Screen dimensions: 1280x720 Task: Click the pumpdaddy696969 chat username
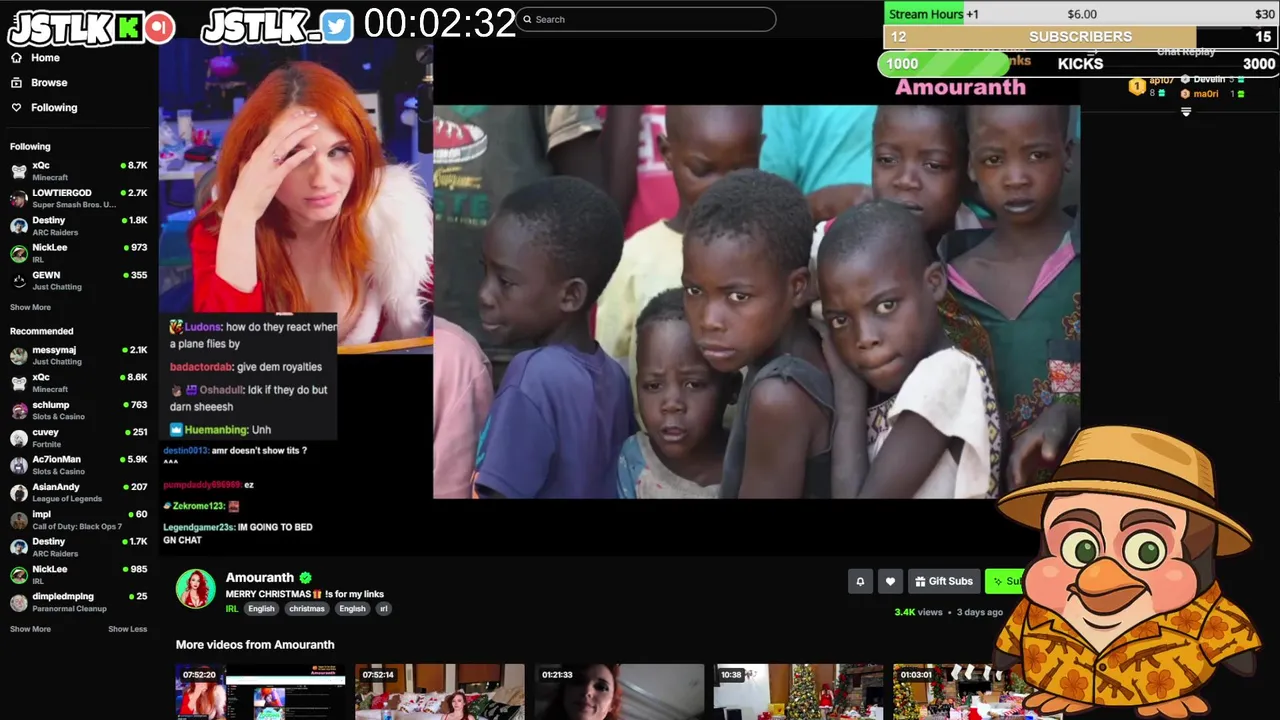202,485
